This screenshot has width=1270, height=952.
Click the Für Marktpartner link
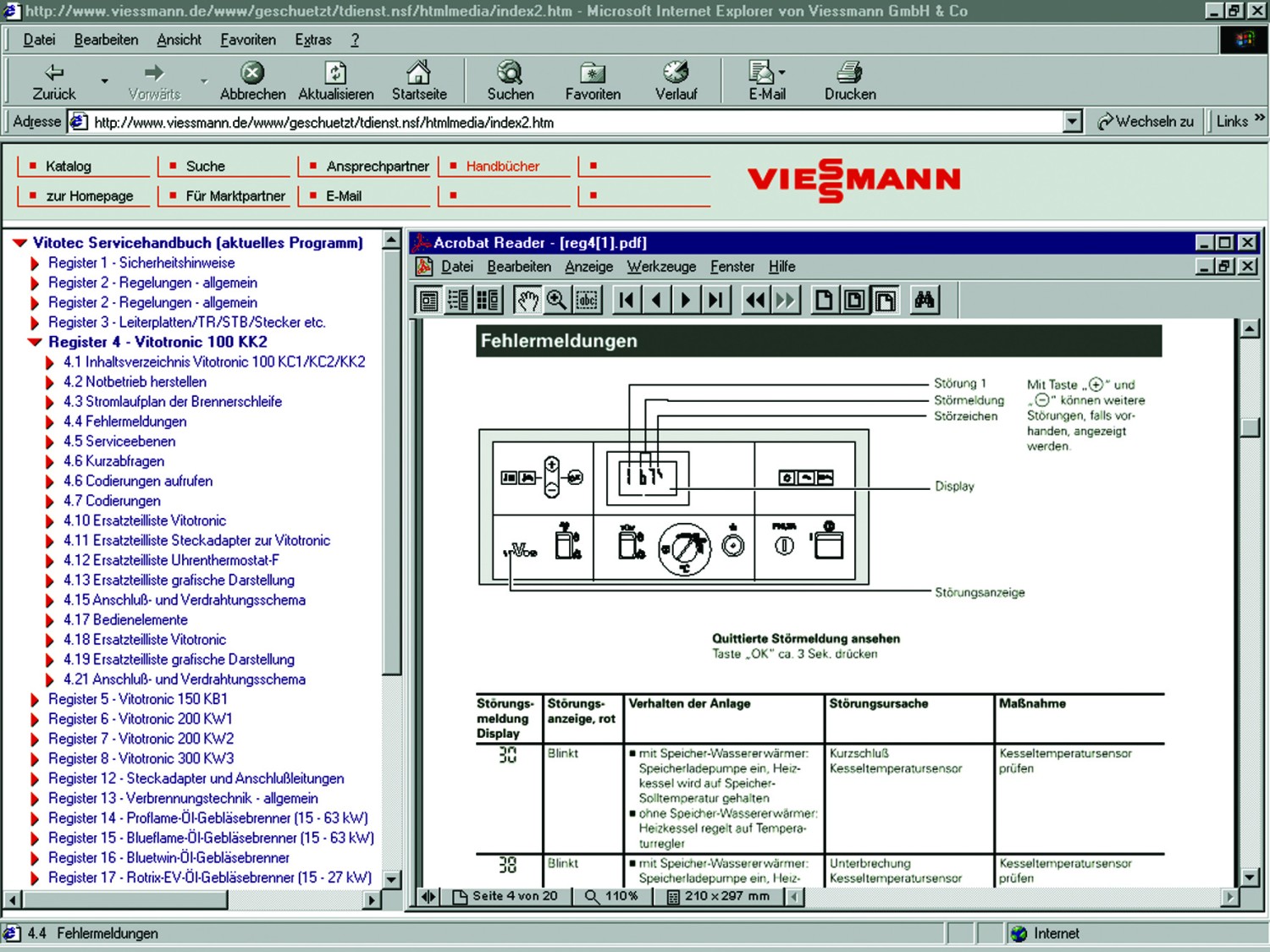click(235, 195)
